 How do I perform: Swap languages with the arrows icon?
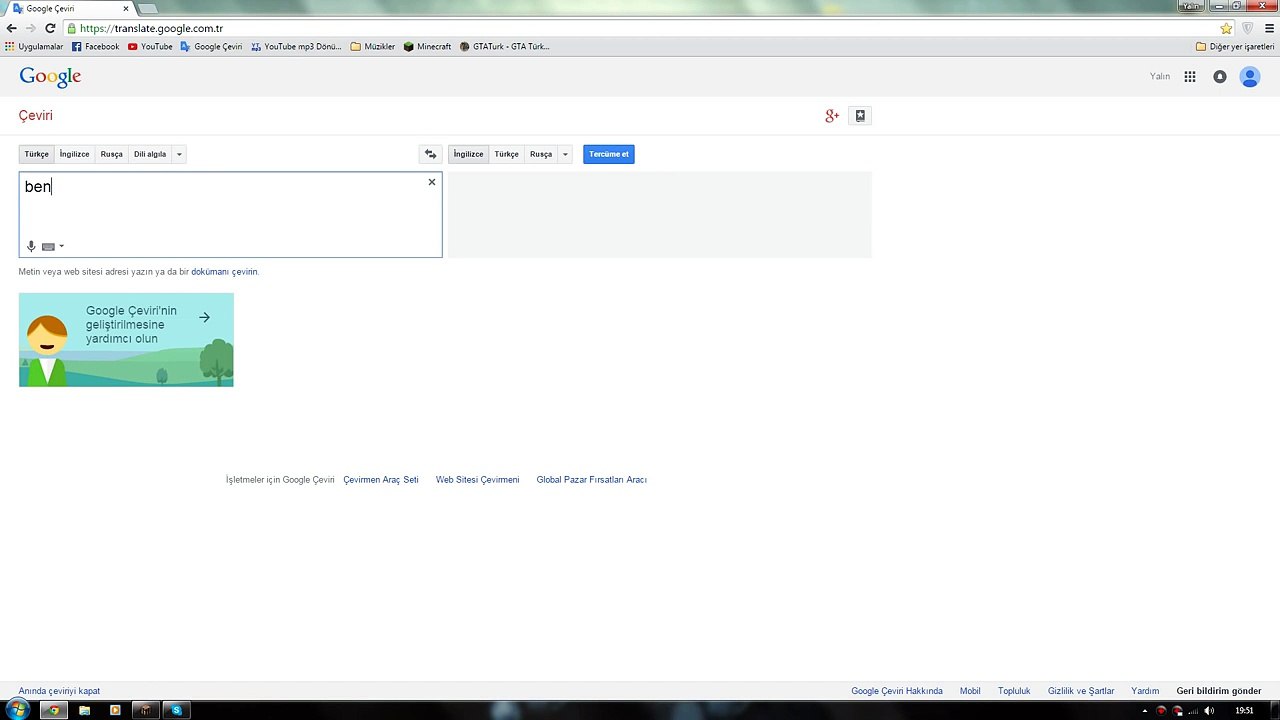431,154
